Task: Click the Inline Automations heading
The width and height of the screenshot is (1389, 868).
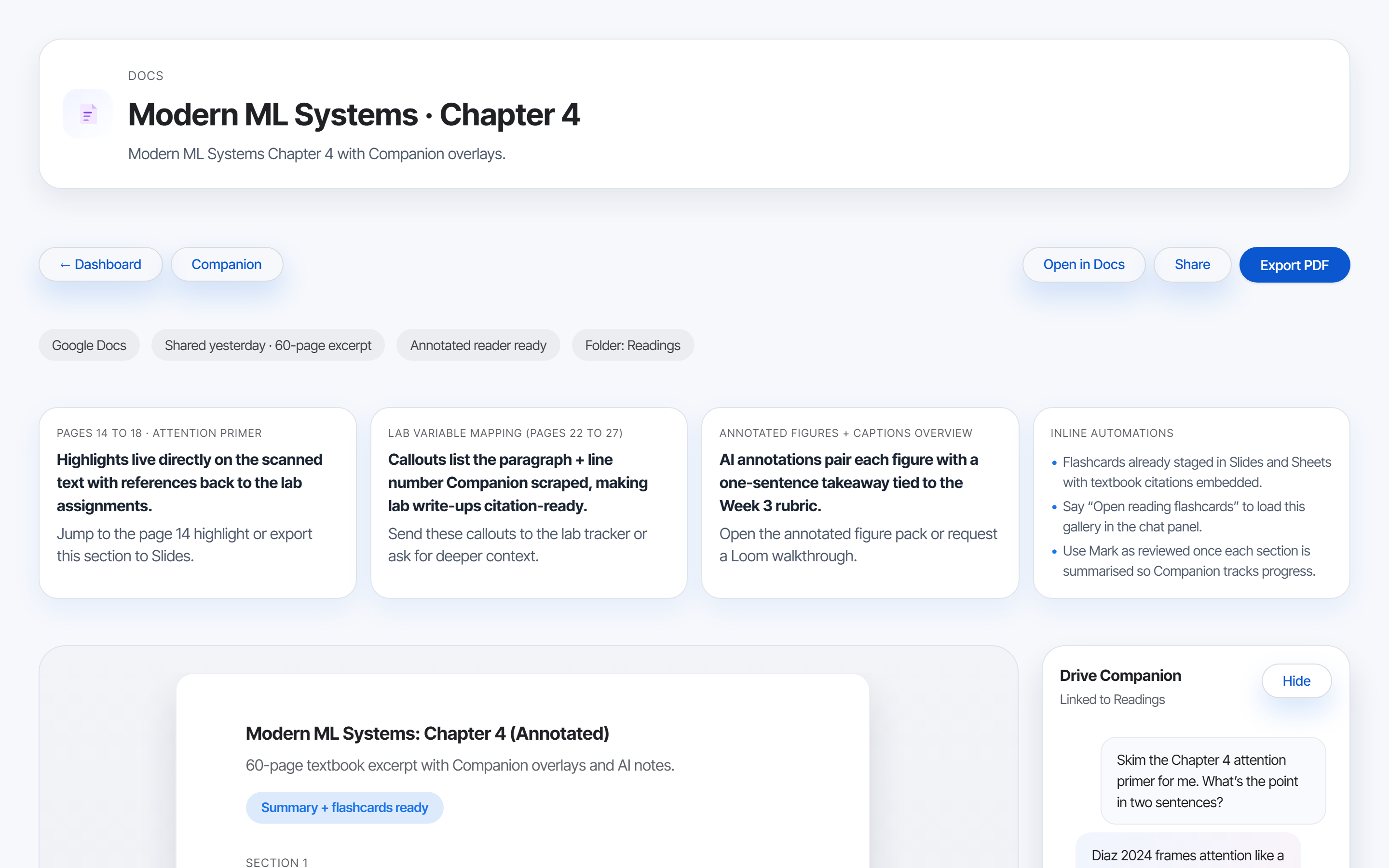Action: coord(1112,433)
